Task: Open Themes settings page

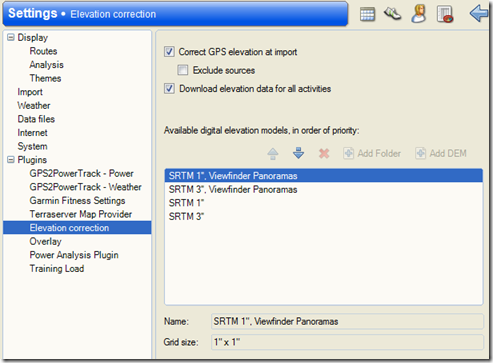Action: (45, 78)
